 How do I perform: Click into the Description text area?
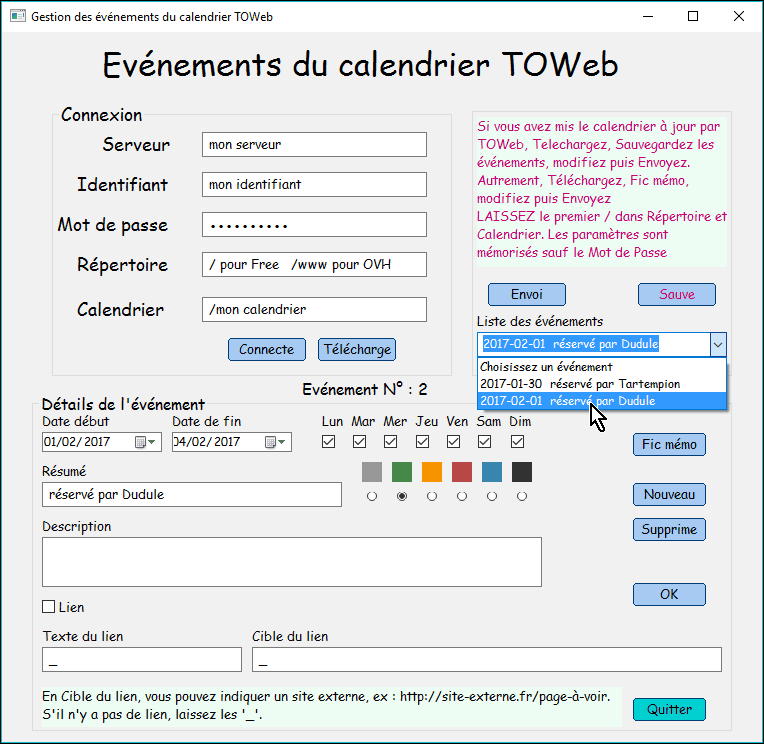[291, 561]
